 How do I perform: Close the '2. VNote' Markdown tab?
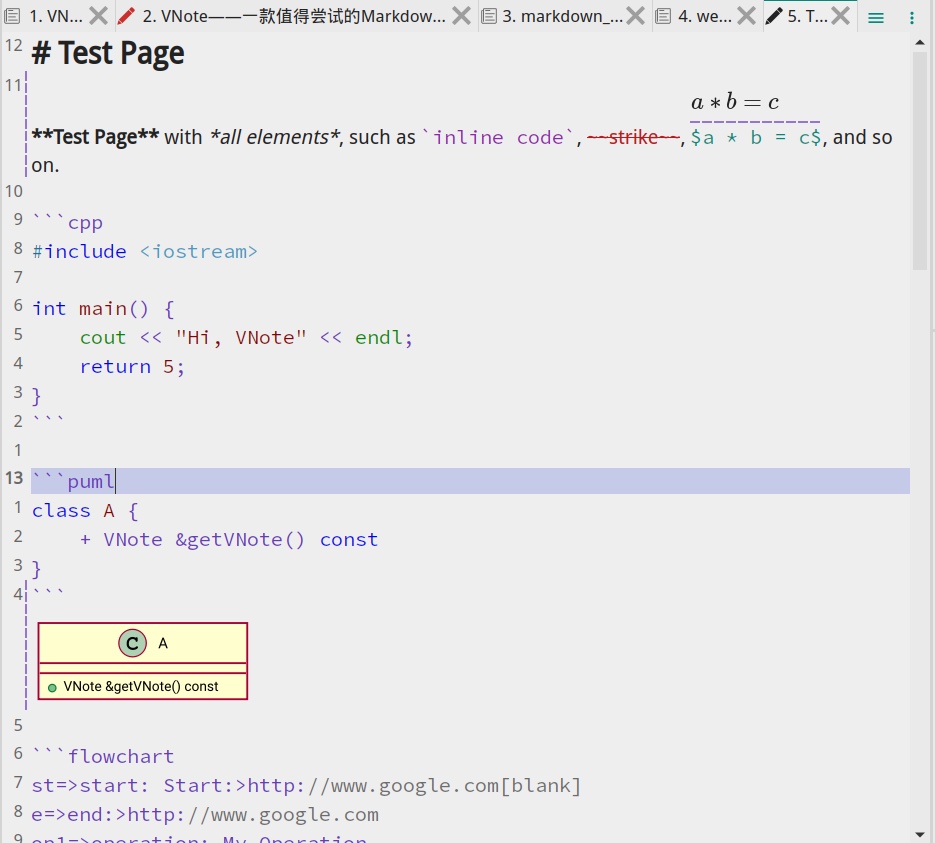[x=461, y=16]
